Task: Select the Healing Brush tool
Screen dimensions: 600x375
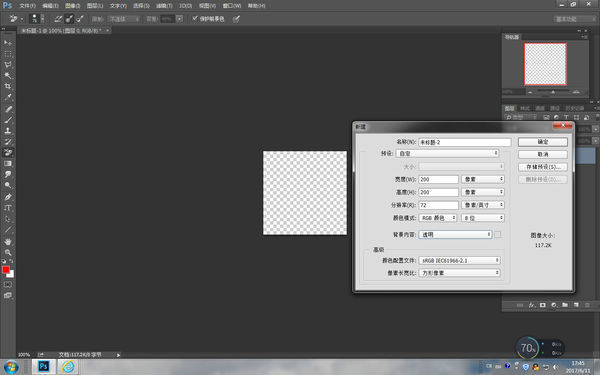Action: click(8, 109)
